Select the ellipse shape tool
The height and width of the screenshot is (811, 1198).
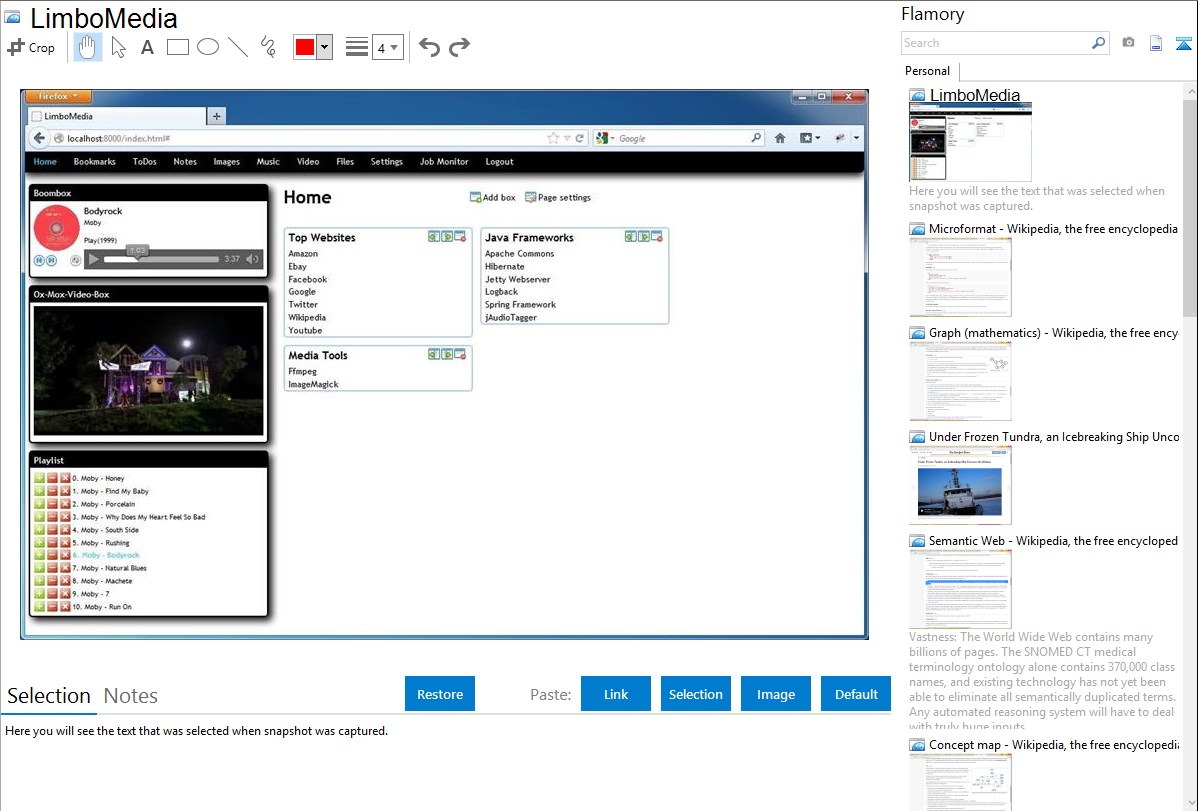point(208,47)
